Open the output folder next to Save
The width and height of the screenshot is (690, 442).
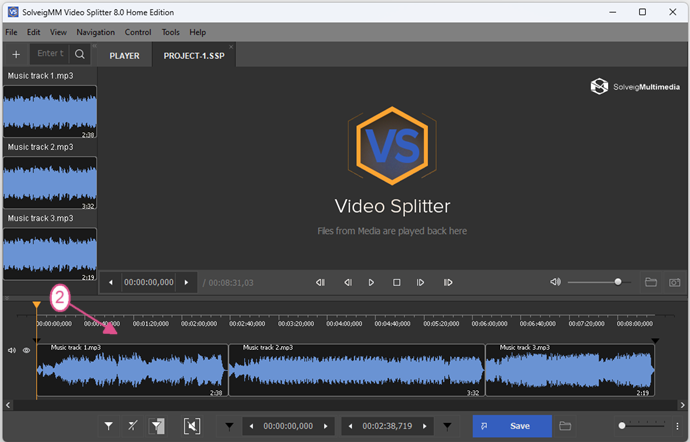[x=565, y=426]
